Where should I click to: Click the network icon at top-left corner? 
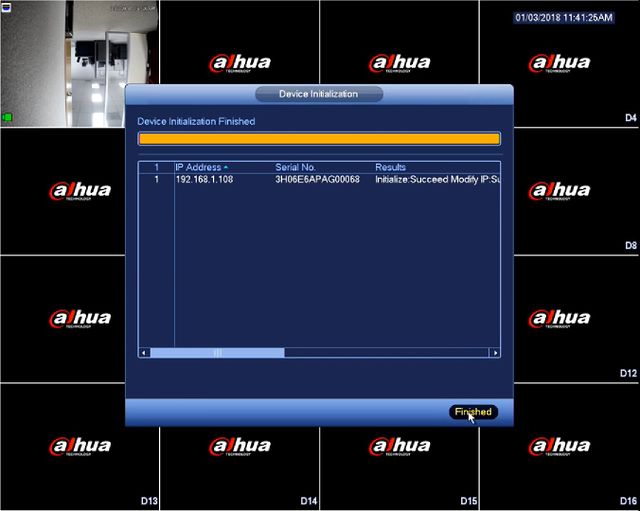(x=6, y=7)
